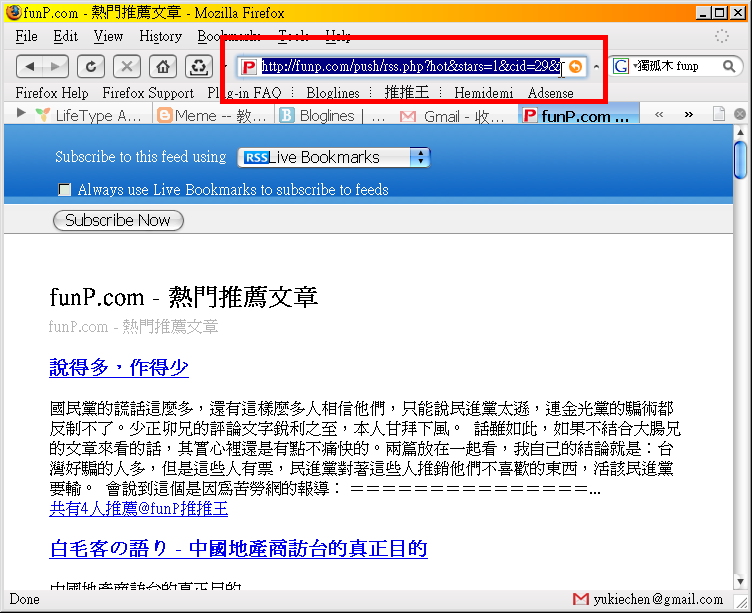Open the Google search engine selector
Viewport: 752px width, 613px height.
pos(622,66)
